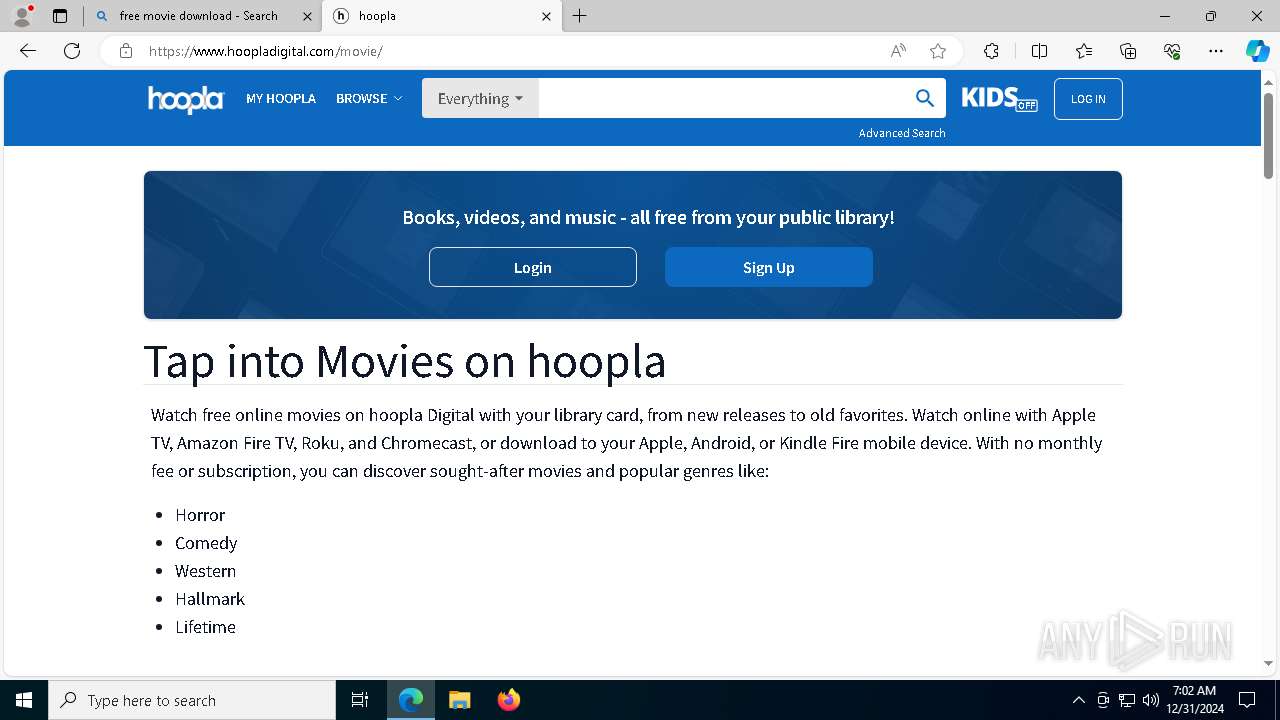Refresh the current page
This screenshot has height=720, width=1280.
click(x=72, y=51)
